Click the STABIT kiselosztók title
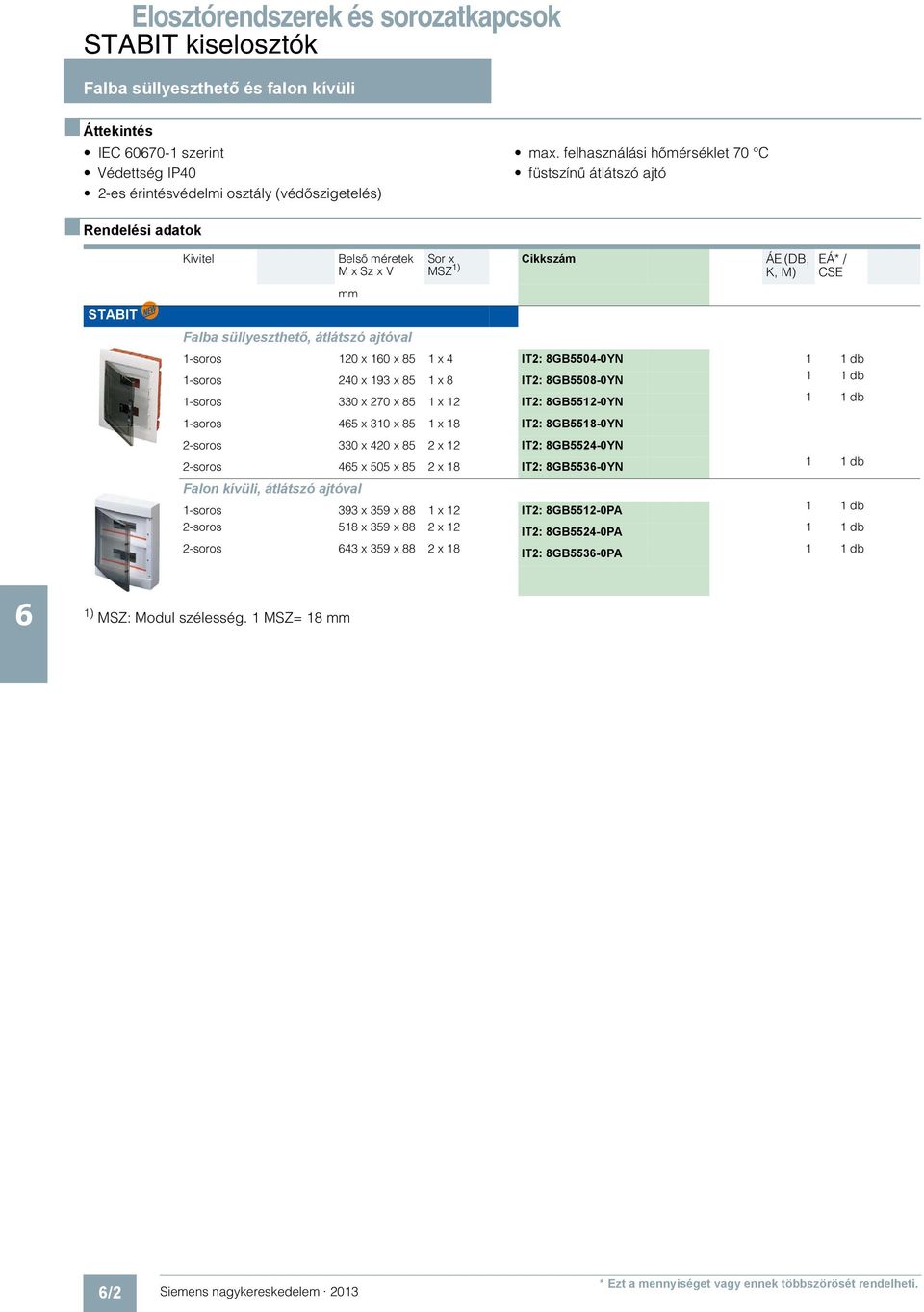 coord(200,44)
